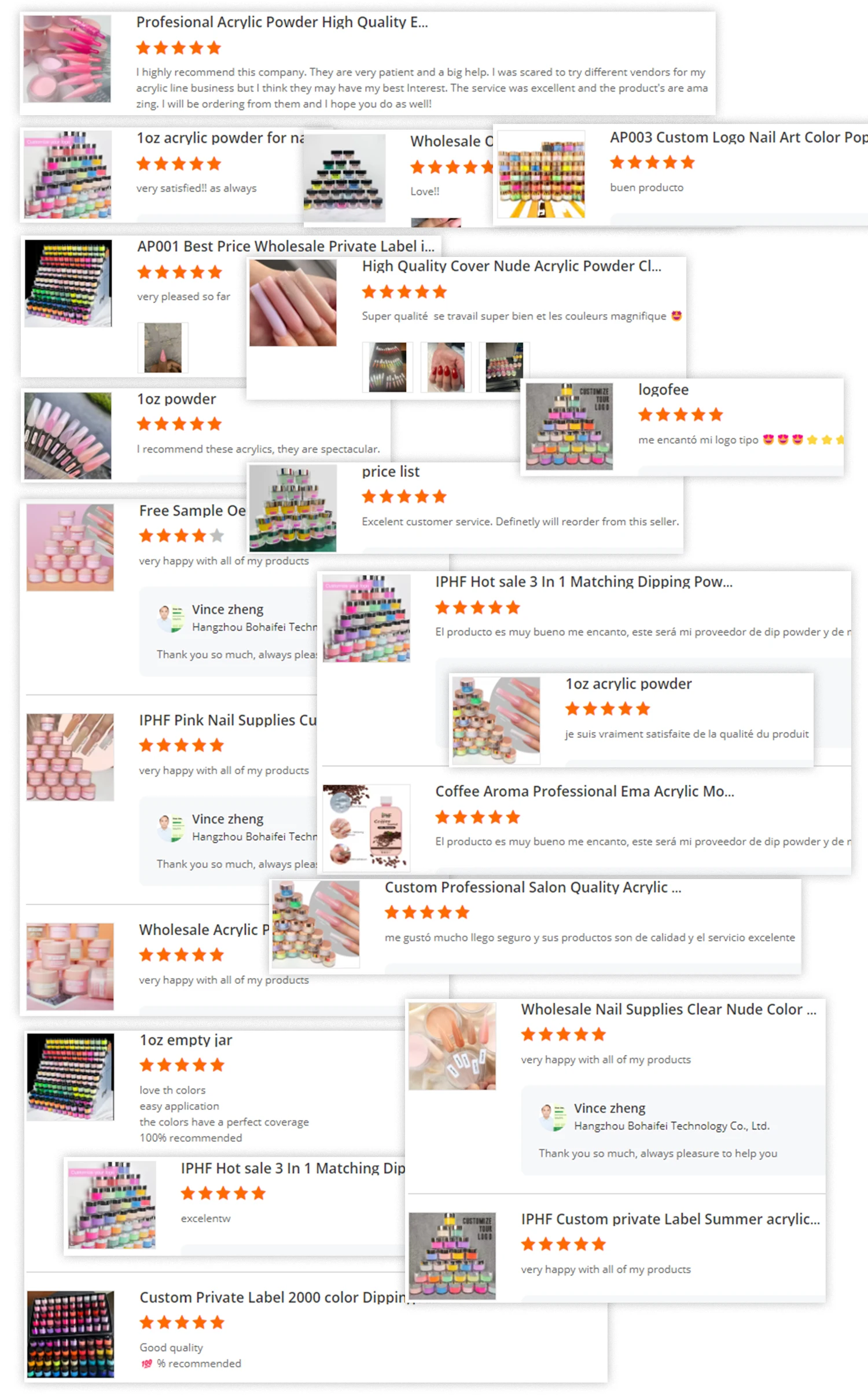Open the Coffee Aroma Professional Ema Acrylic title
The height and width of the screenshot is (1397, 868).
pos(584,792)
